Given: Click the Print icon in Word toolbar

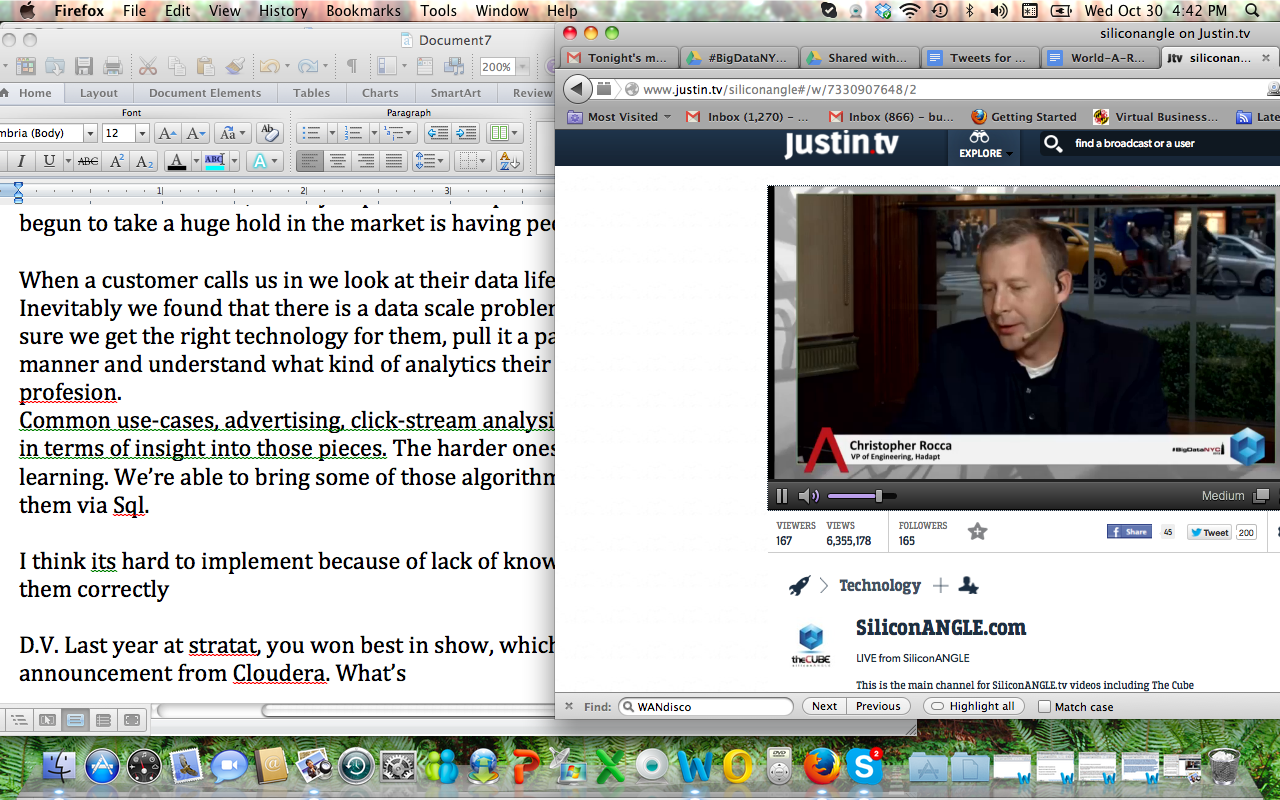Looking at the screenshot, I should 113,67.
